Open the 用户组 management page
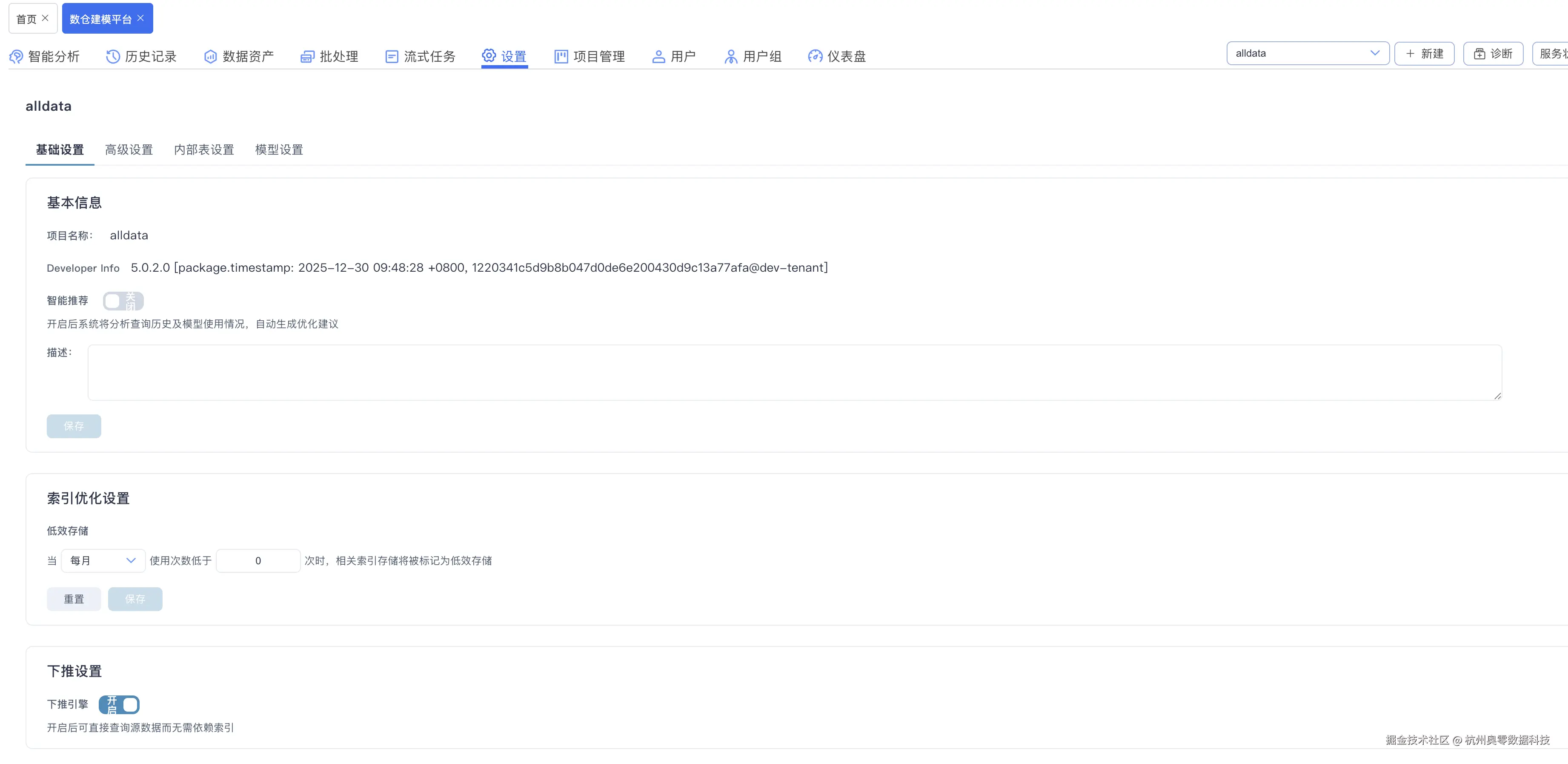Viewport: 1568px width, 764px height. pyautogui.click(x=753, y=56)
